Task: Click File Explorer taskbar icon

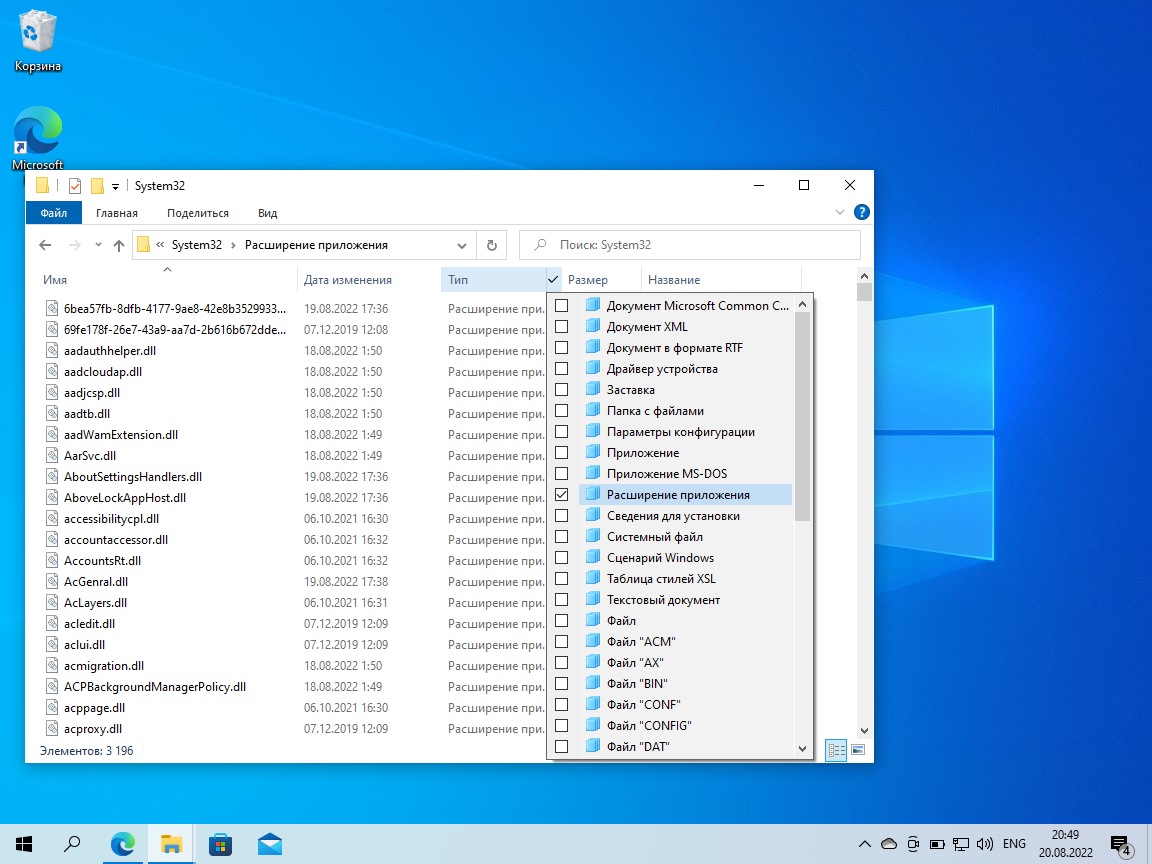Action: [171, 844]
